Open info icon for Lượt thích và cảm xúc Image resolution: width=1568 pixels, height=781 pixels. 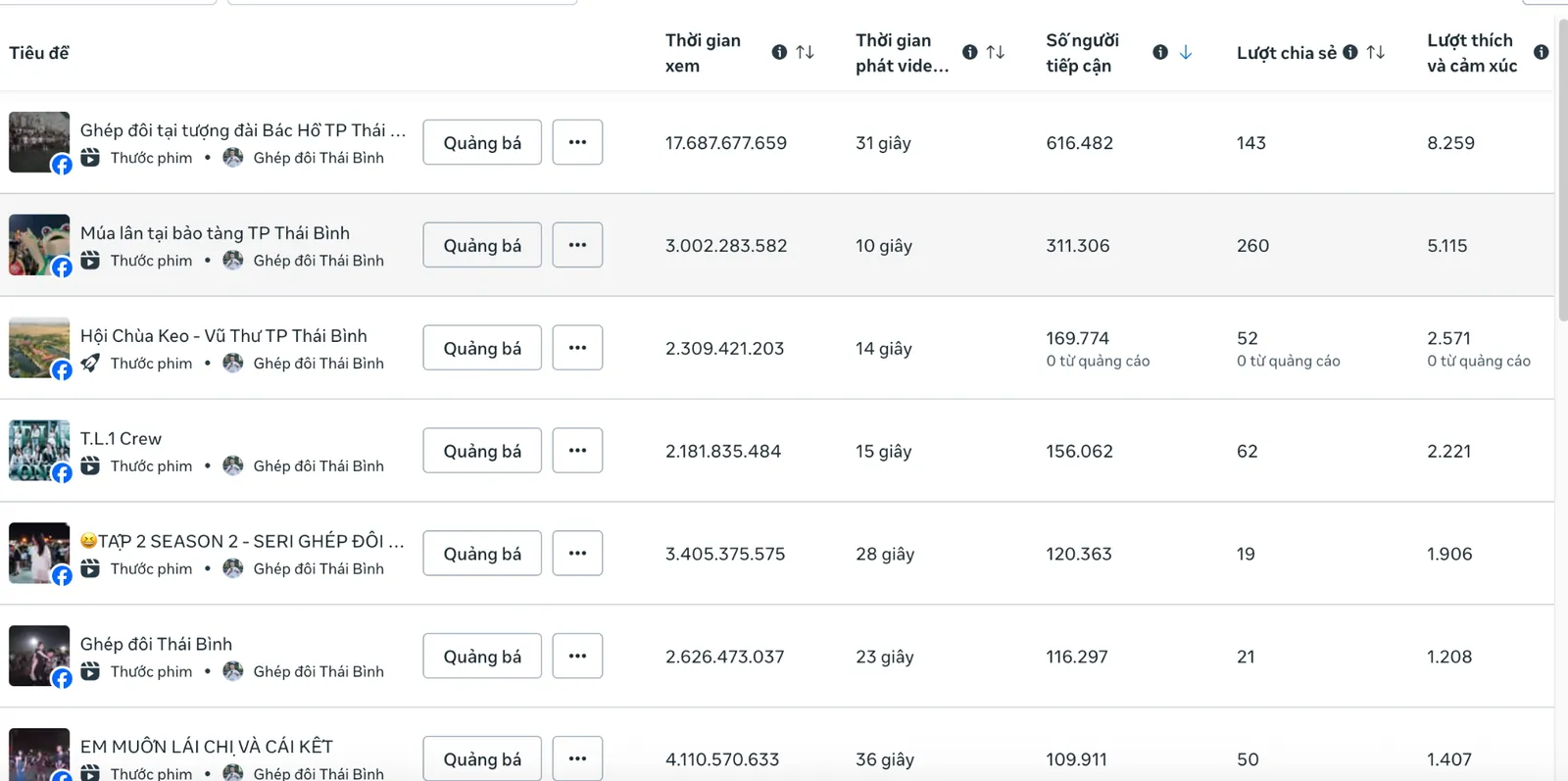click(1541, 52)
